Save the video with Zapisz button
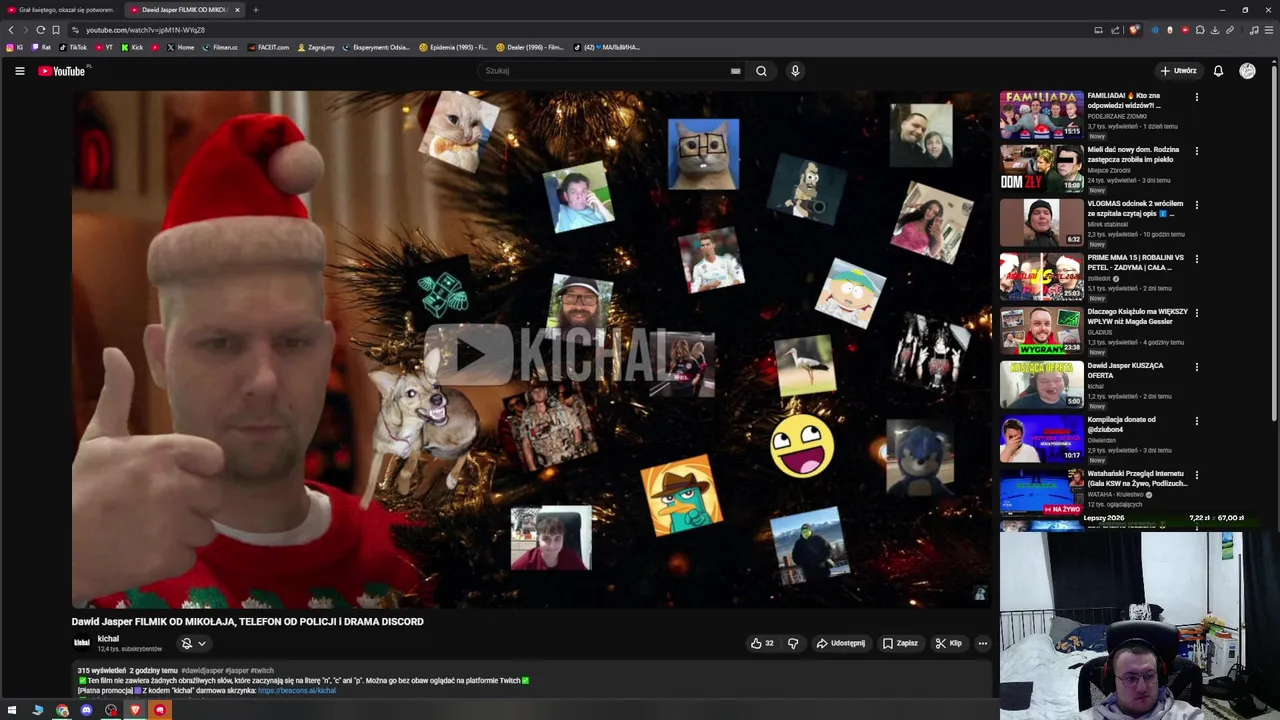This screenshot has width=1280, height=720. coord(900,643)
